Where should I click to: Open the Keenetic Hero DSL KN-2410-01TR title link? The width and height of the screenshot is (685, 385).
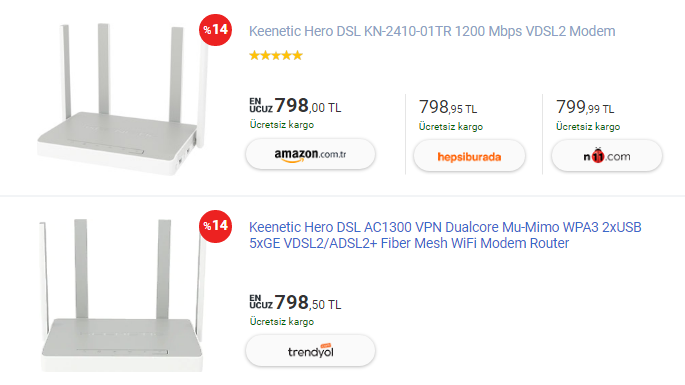[x=432, y=31]
